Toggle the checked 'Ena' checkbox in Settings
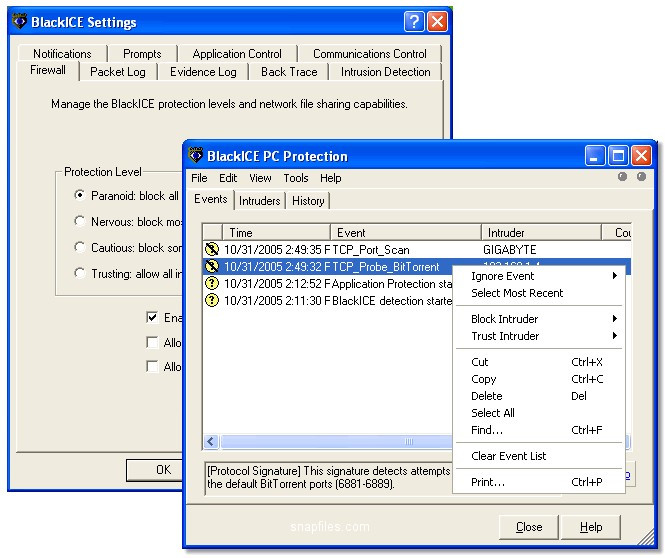This screenshot has width=665, height=558. coord(152,317)
